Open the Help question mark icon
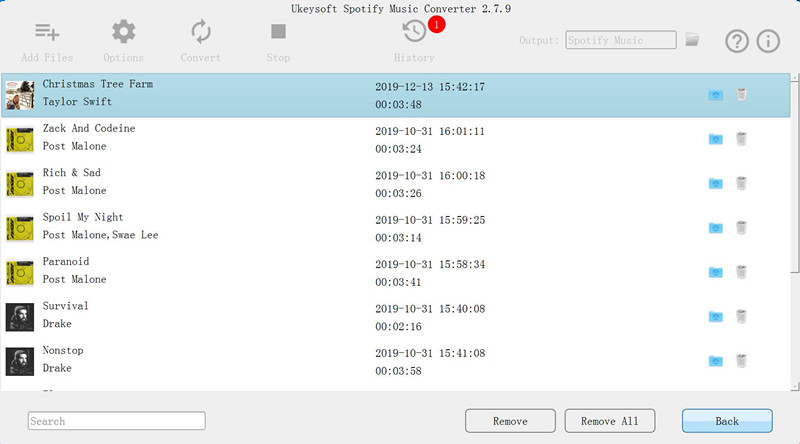800x444 pixels. point(737,41)
